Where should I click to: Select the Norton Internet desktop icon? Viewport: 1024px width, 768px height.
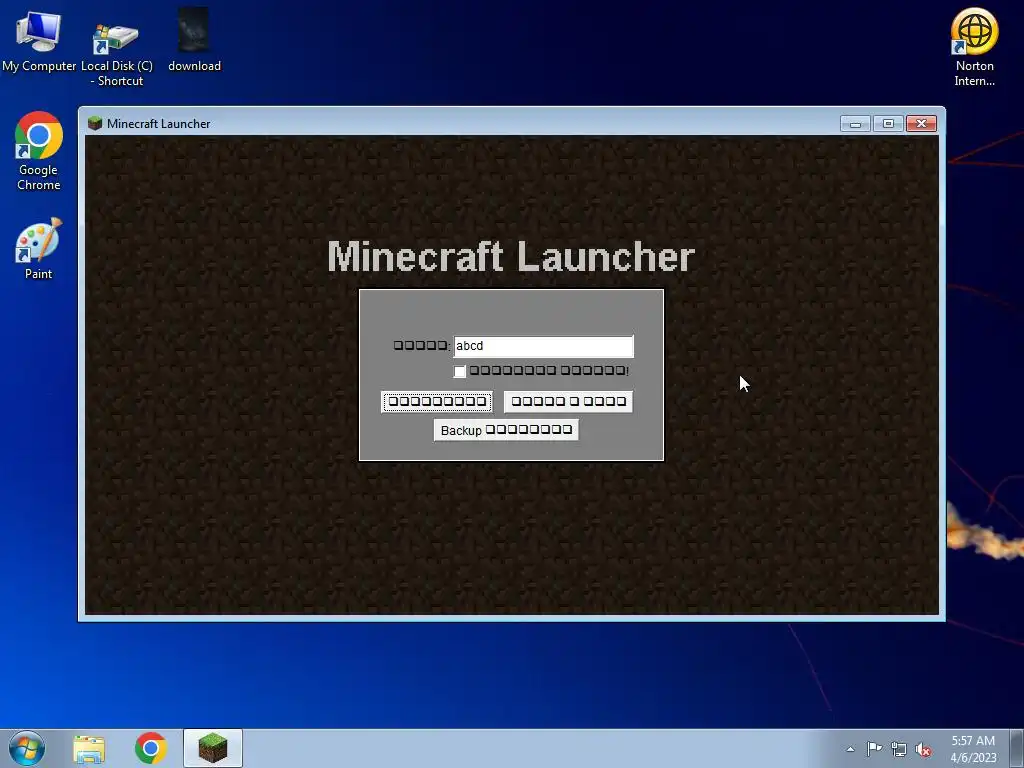coord(974,48)
